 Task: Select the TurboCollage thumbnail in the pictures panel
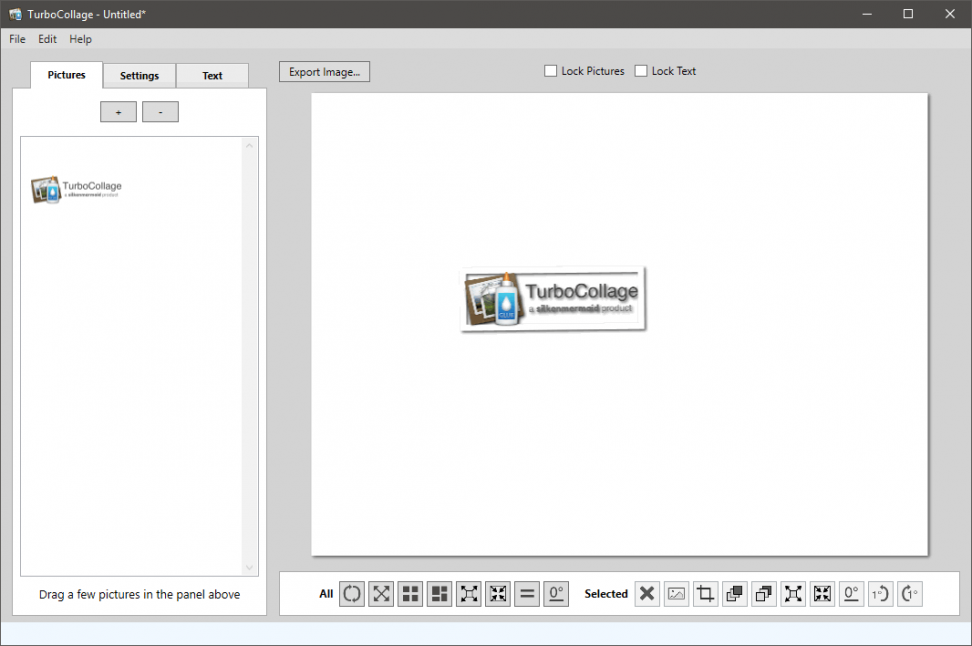(76, 188)
